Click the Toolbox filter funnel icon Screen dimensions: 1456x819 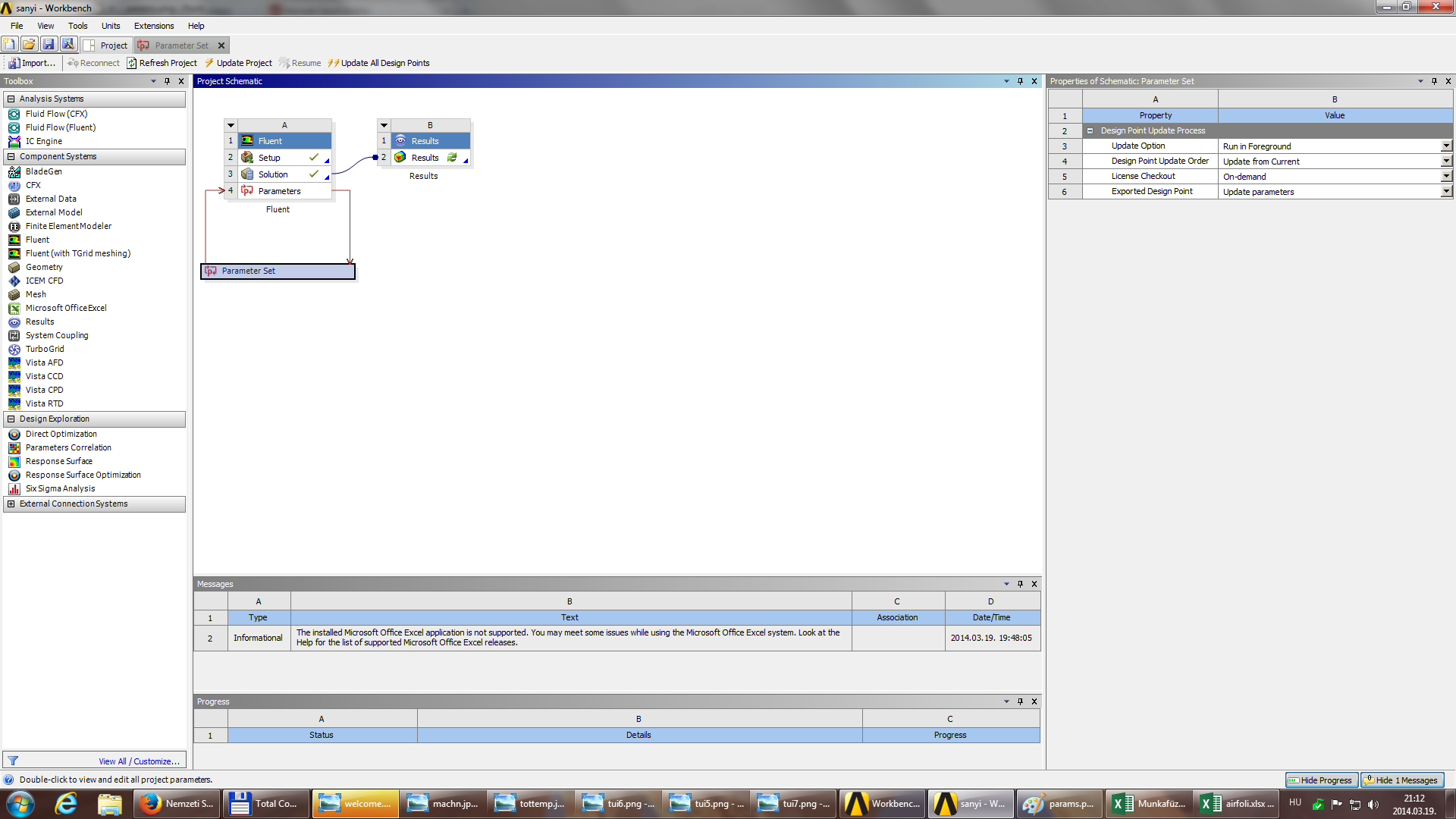(x=13, y=761)
